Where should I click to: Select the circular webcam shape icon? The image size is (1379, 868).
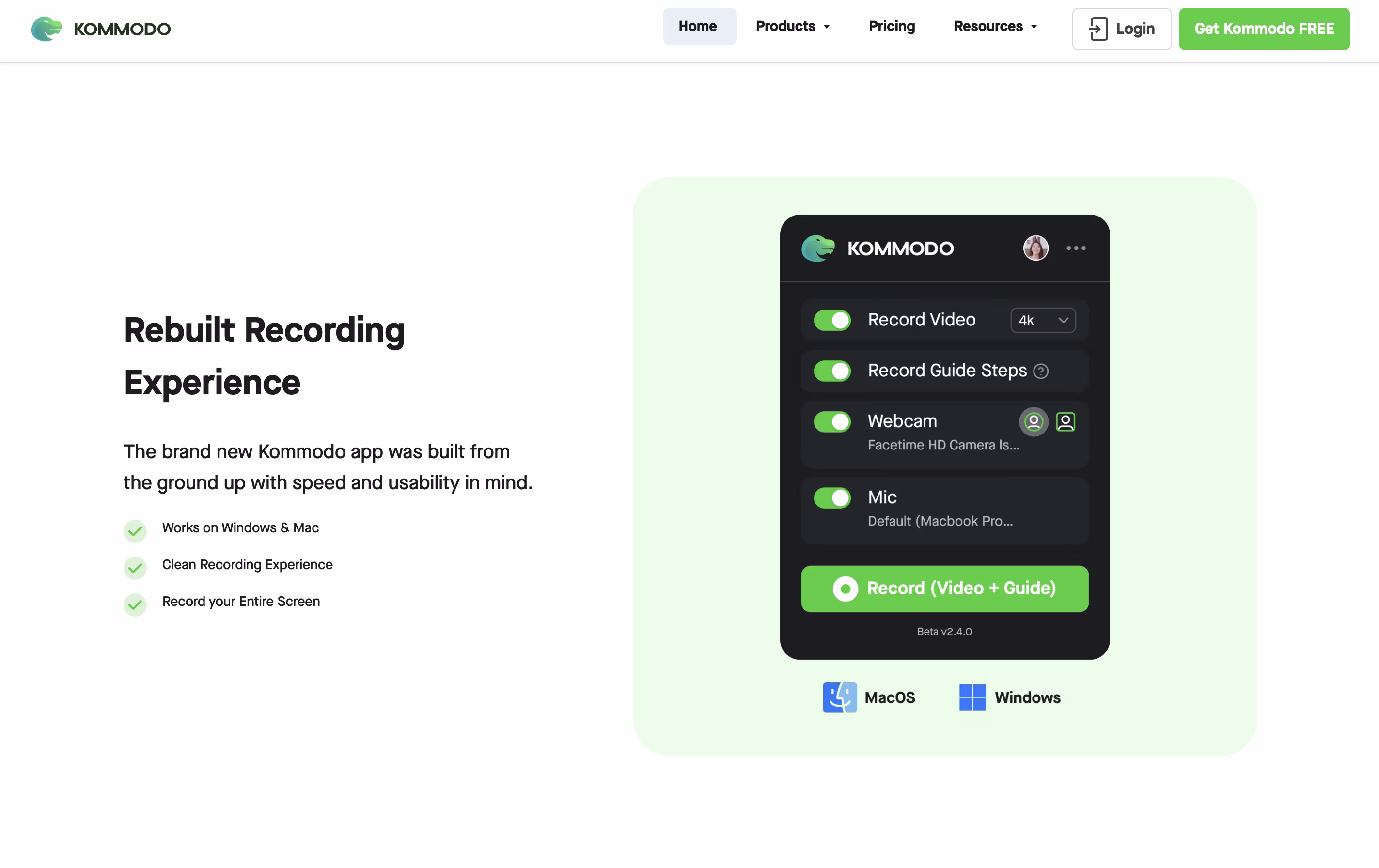pos(1033,421)
